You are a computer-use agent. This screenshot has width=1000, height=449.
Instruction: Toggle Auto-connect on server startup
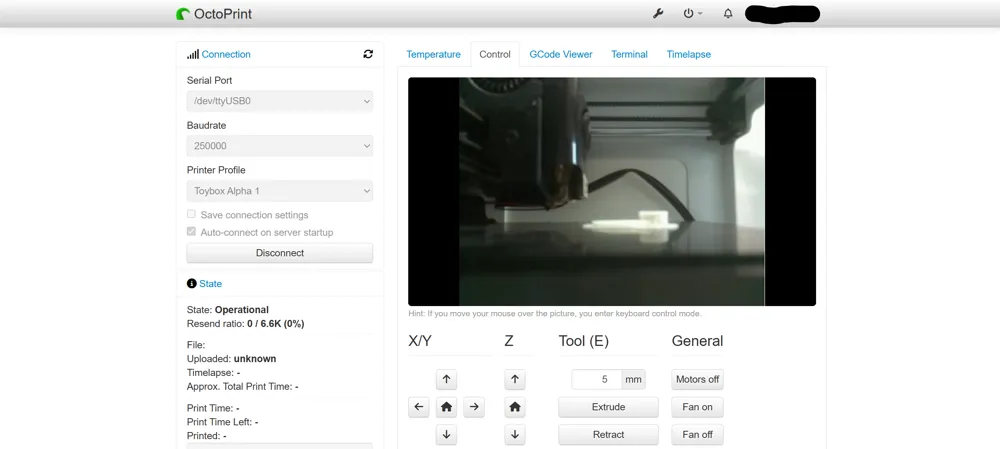[x=191, y=232]
